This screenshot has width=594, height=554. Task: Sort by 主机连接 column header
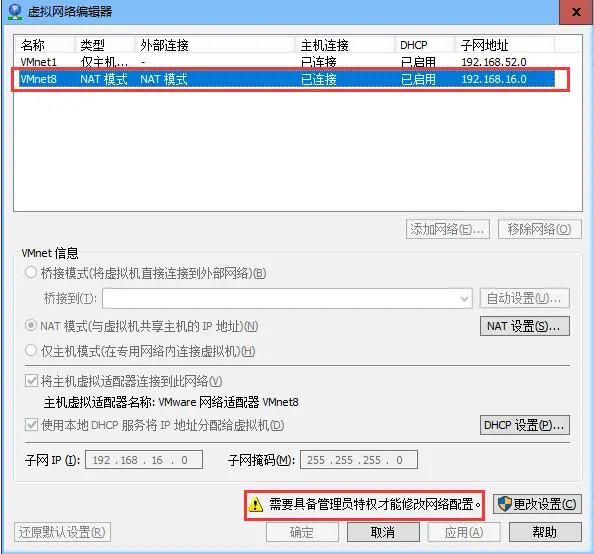click(345, 45)
